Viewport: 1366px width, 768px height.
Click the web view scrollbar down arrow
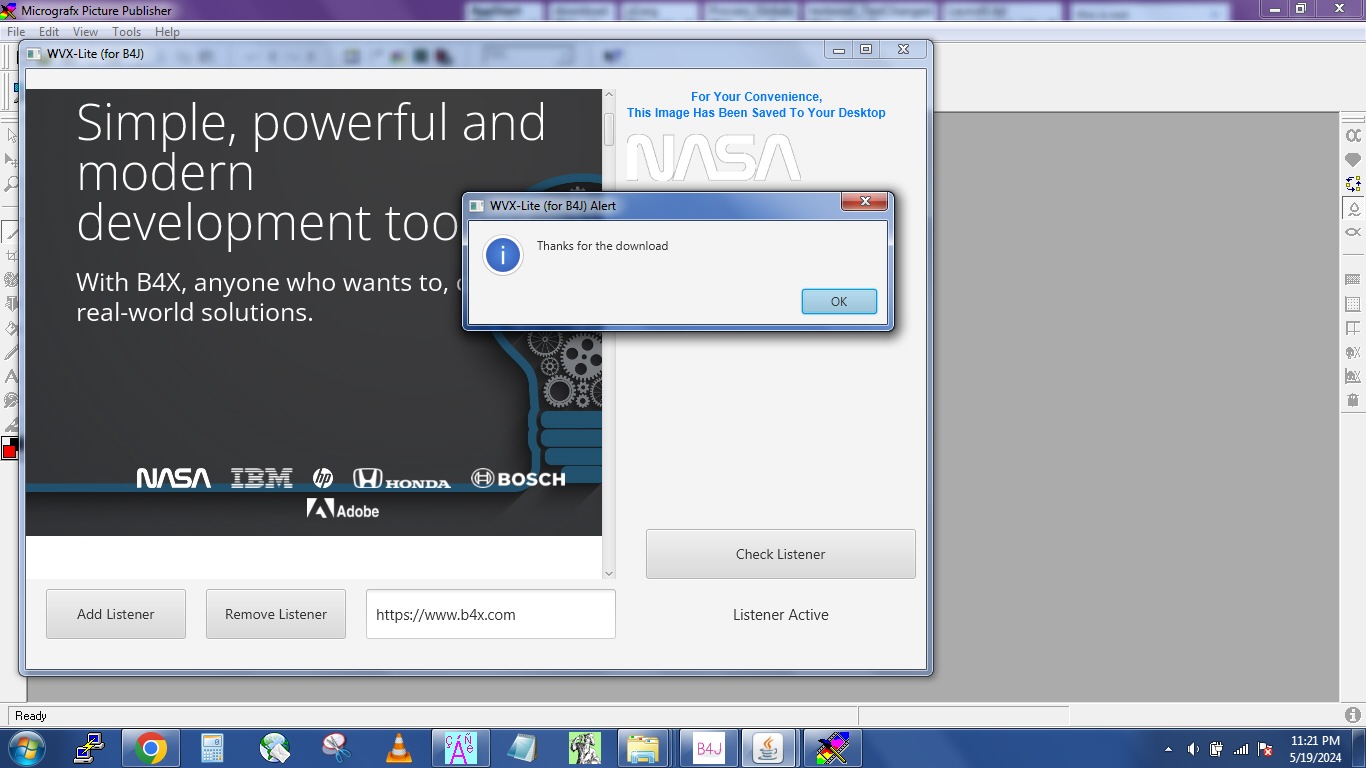609,573
